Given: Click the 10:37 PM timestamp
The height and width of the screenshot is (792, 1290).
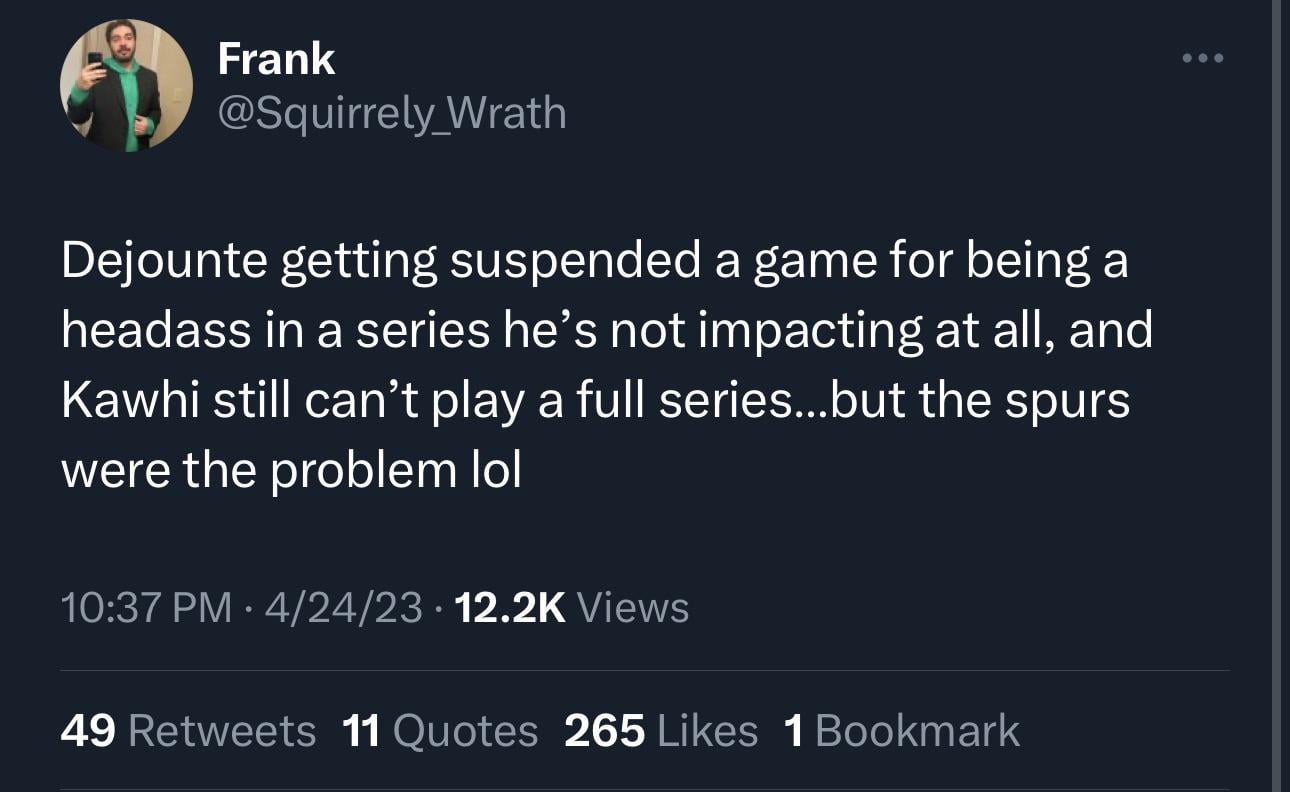Looking at the screenshot, I should tap(146, 607).
